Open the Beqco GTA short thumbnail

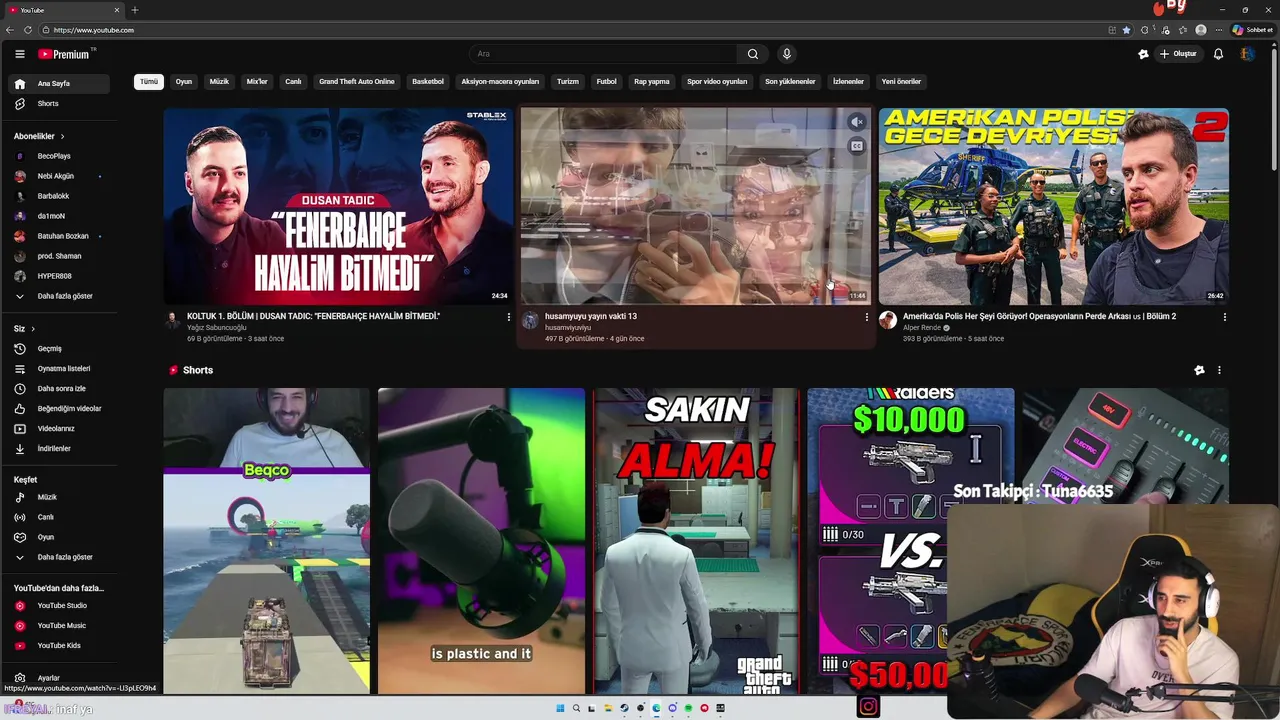pos(267,541)
